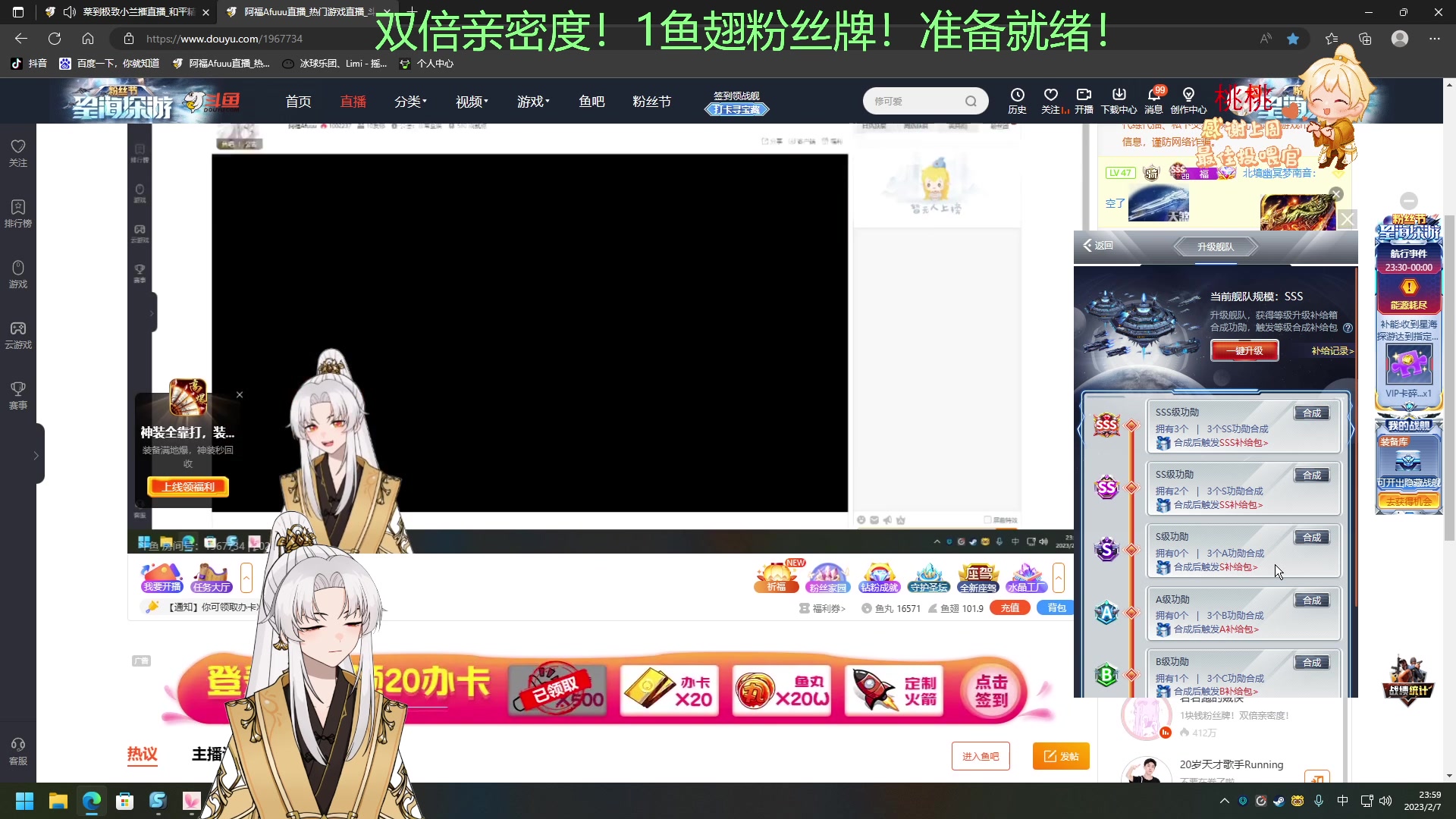Open the 排行榜 ranking sidebar icon
This screenshot has width=1456, height=819.
[x=18, y=213]
